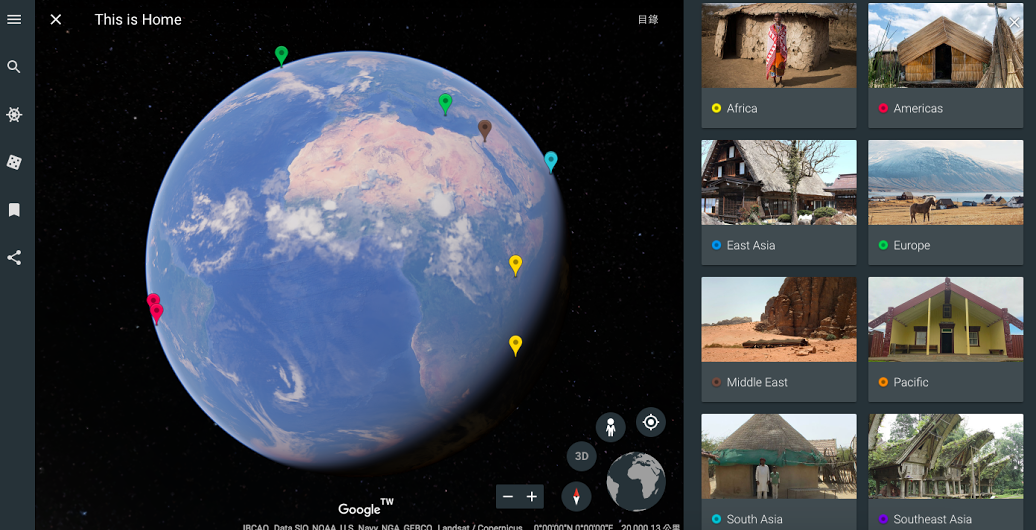This screenshot has width=1036, height=530.
Task: Click the yellow dot beside Africa
Action: click(716, 108)
